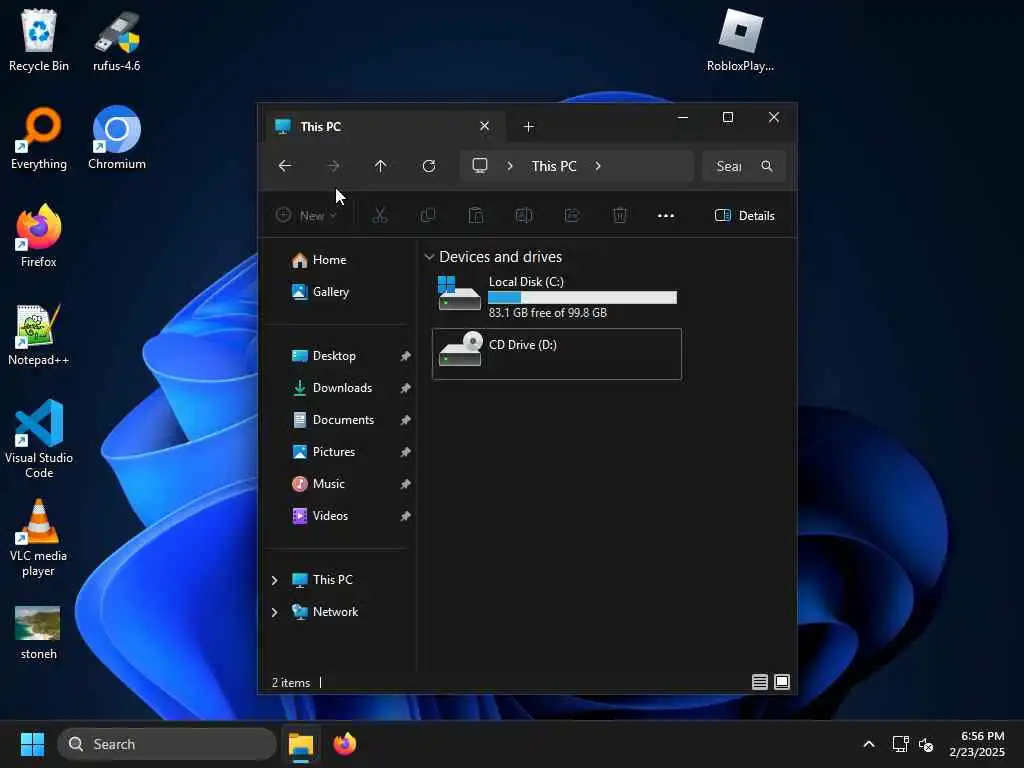Open the New item dropdown
The width and height of the screenshot is (1024, 768).
coord(306,216)
